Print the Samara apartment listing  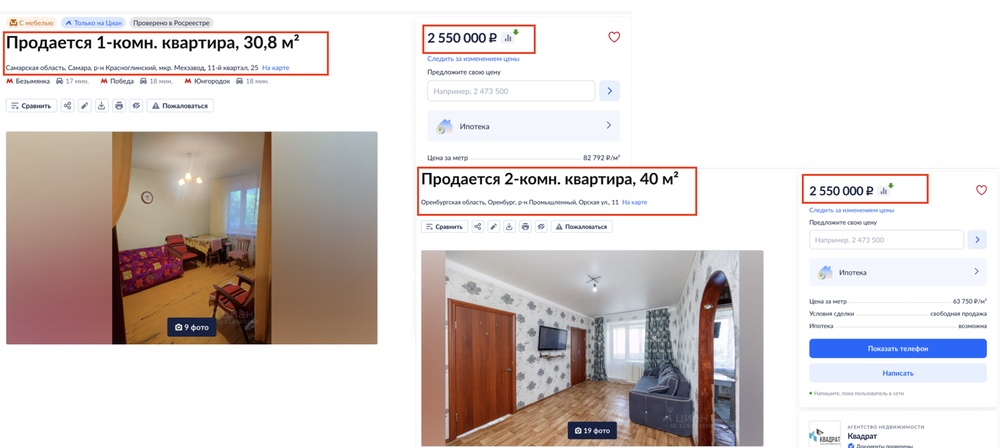tap(119, 106)
